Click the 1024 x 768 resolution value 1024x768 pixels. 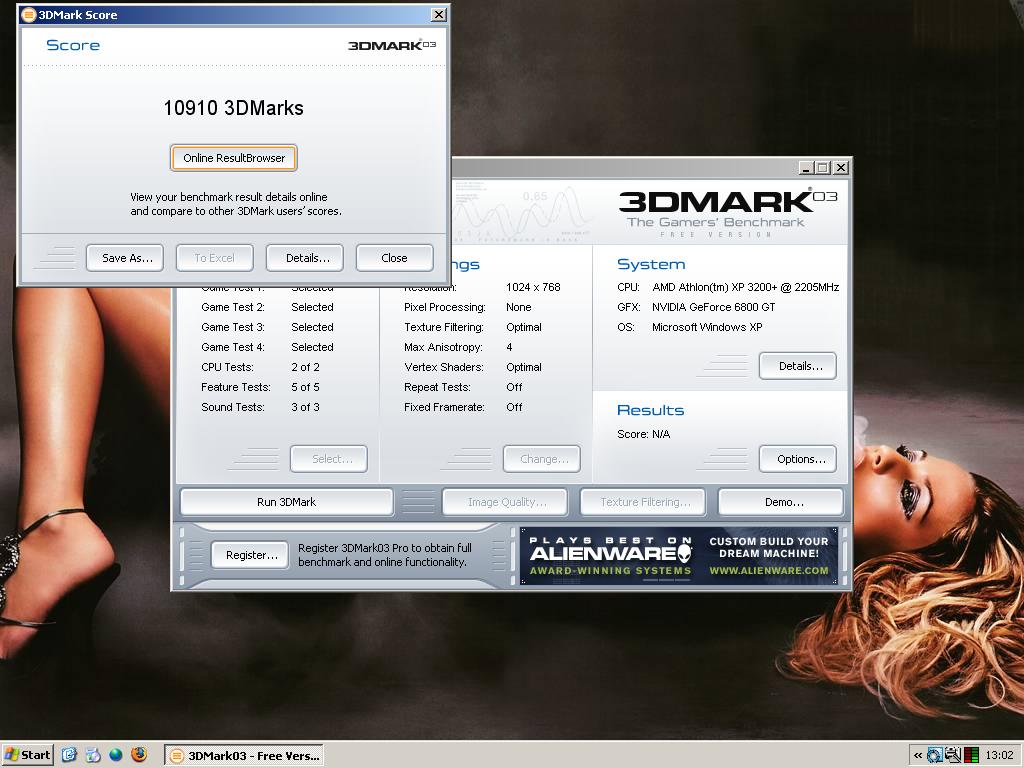tap(533, 287)
